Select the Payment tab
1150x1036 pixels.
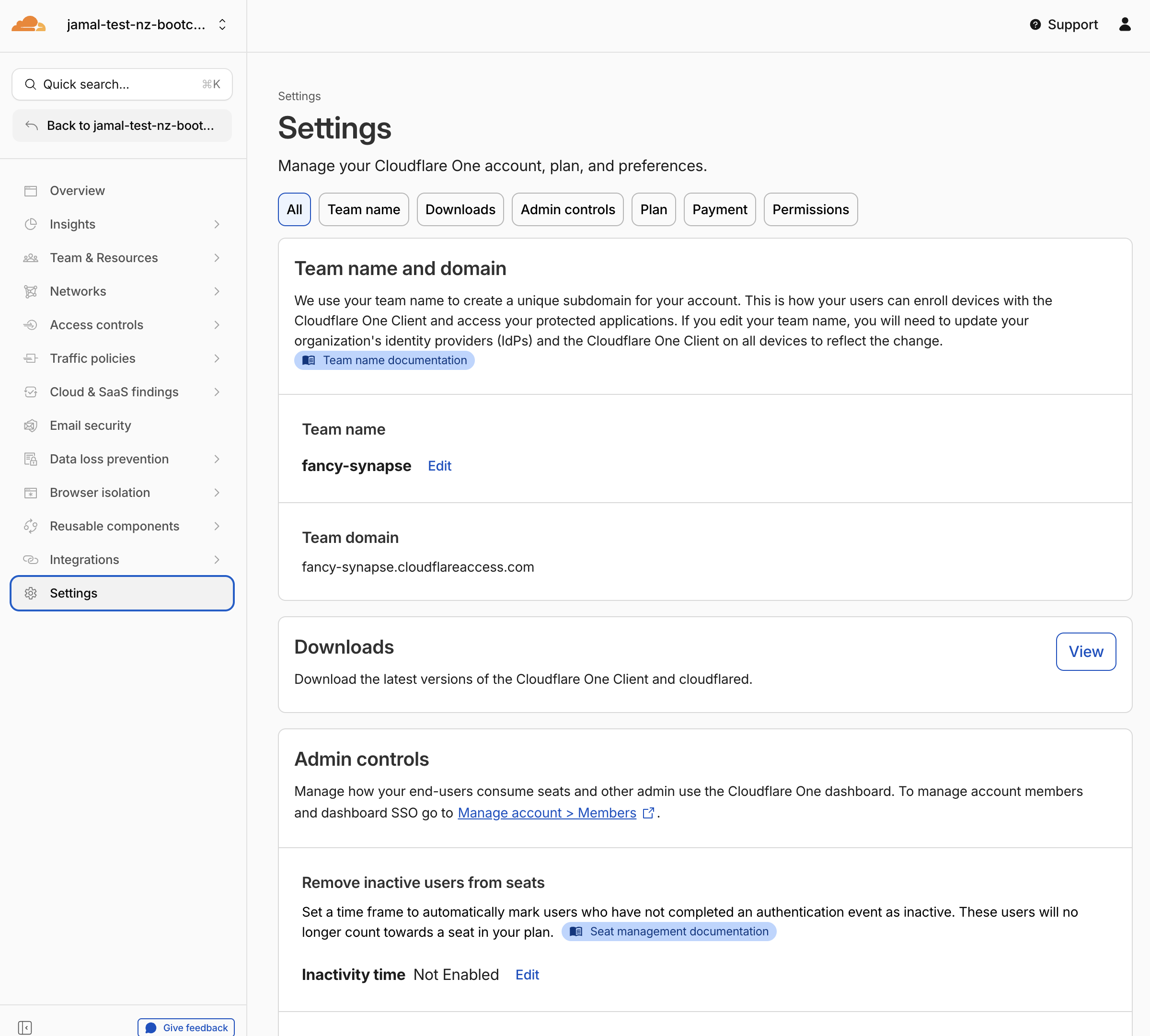[x=720, y=209]
